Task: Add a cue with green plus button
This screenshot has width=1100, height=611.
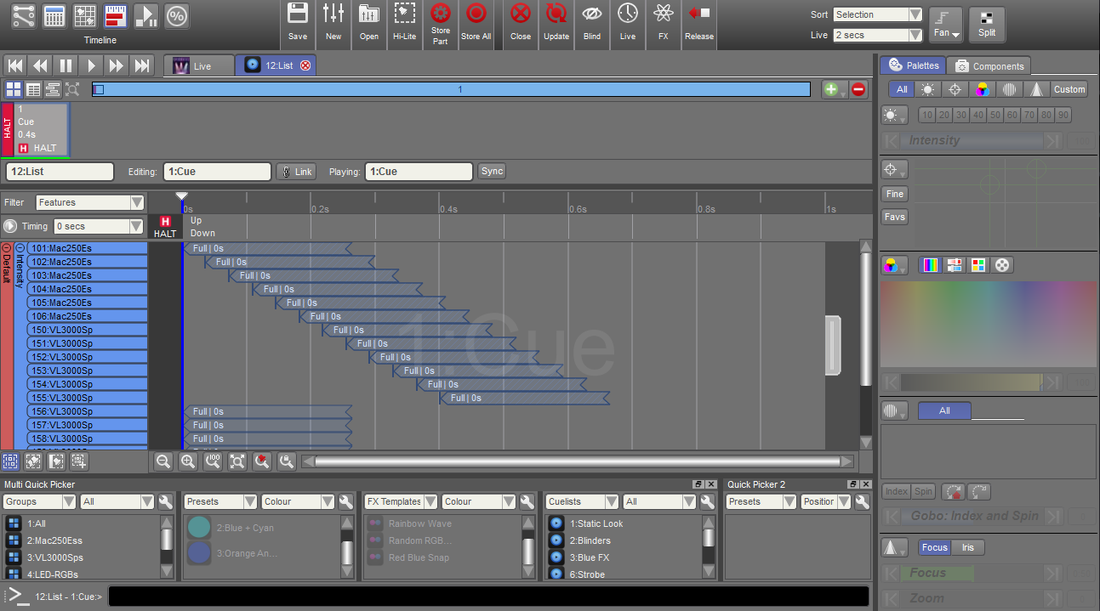Action: pos(832,89)
